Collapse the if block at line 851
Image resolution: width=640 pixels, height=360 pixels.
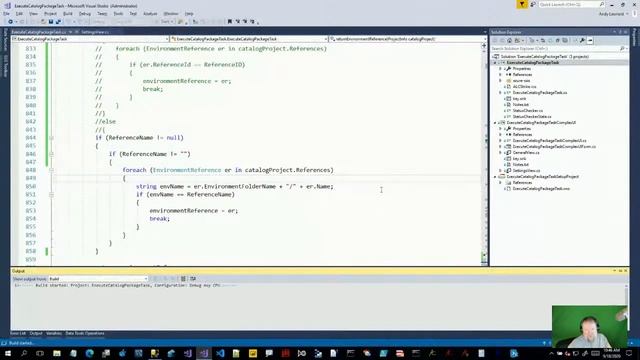tap(51, 195)
